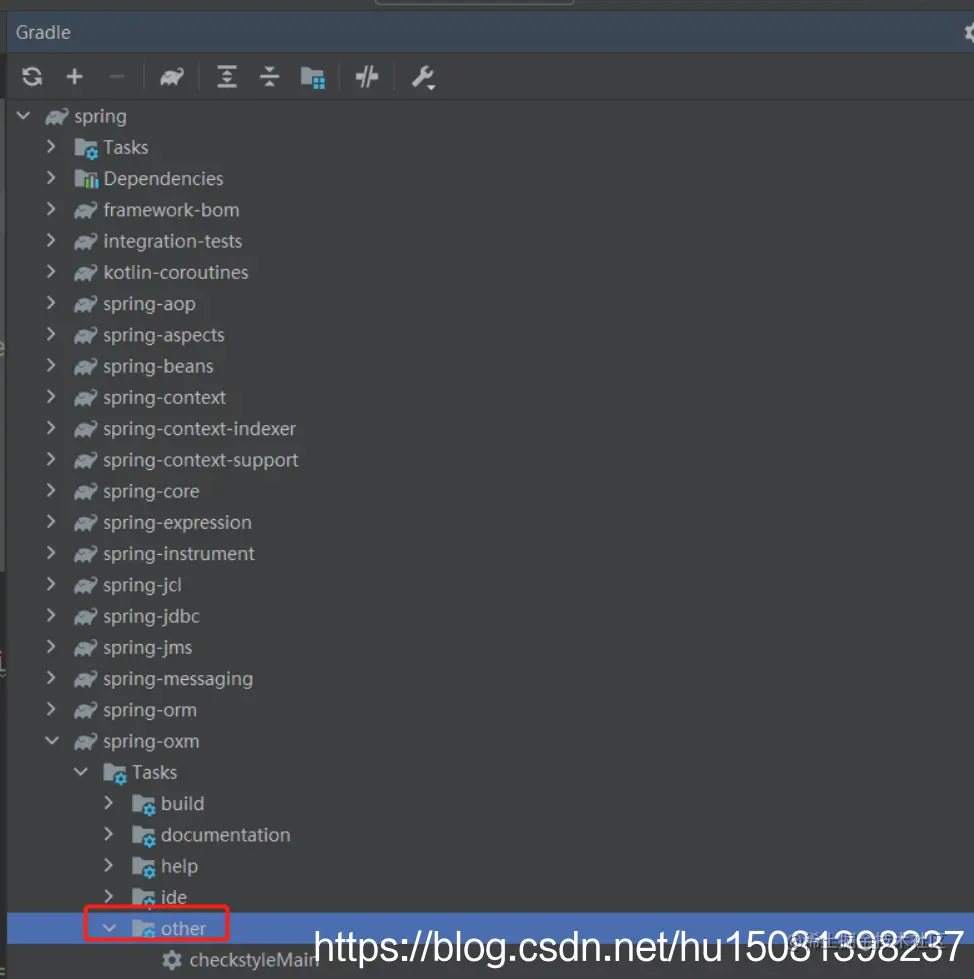The image size is (974, 979).
Task: Select spring-core text label
Action: 152,491
